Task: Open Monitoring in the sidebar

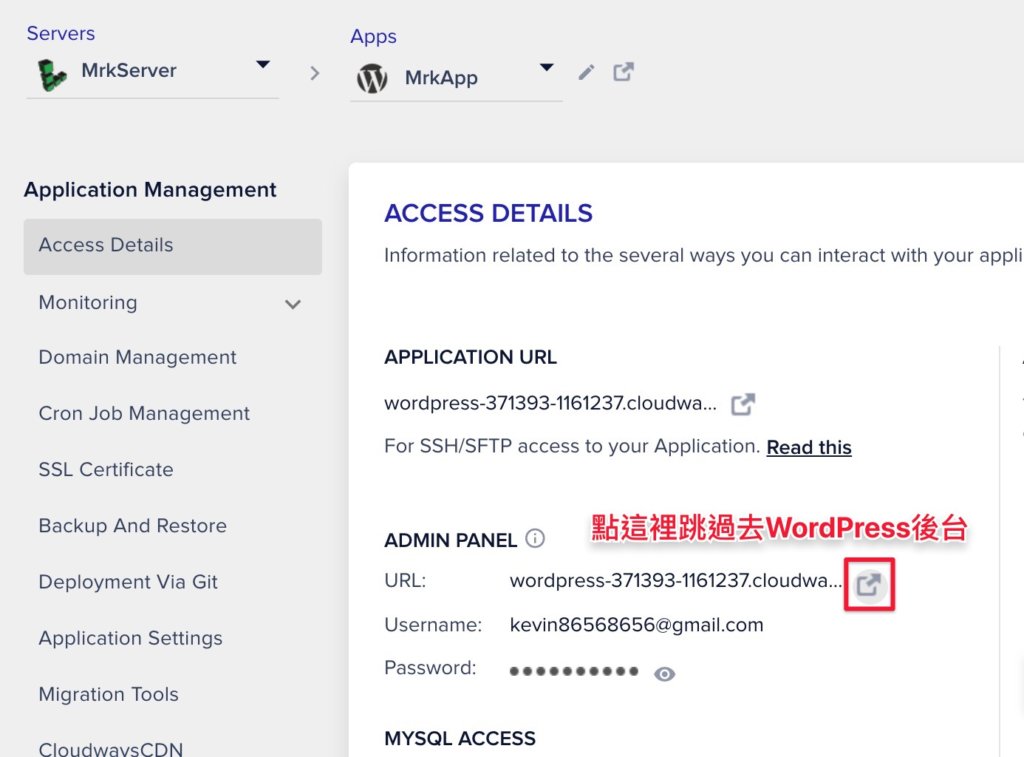Action: click(88, 302)
